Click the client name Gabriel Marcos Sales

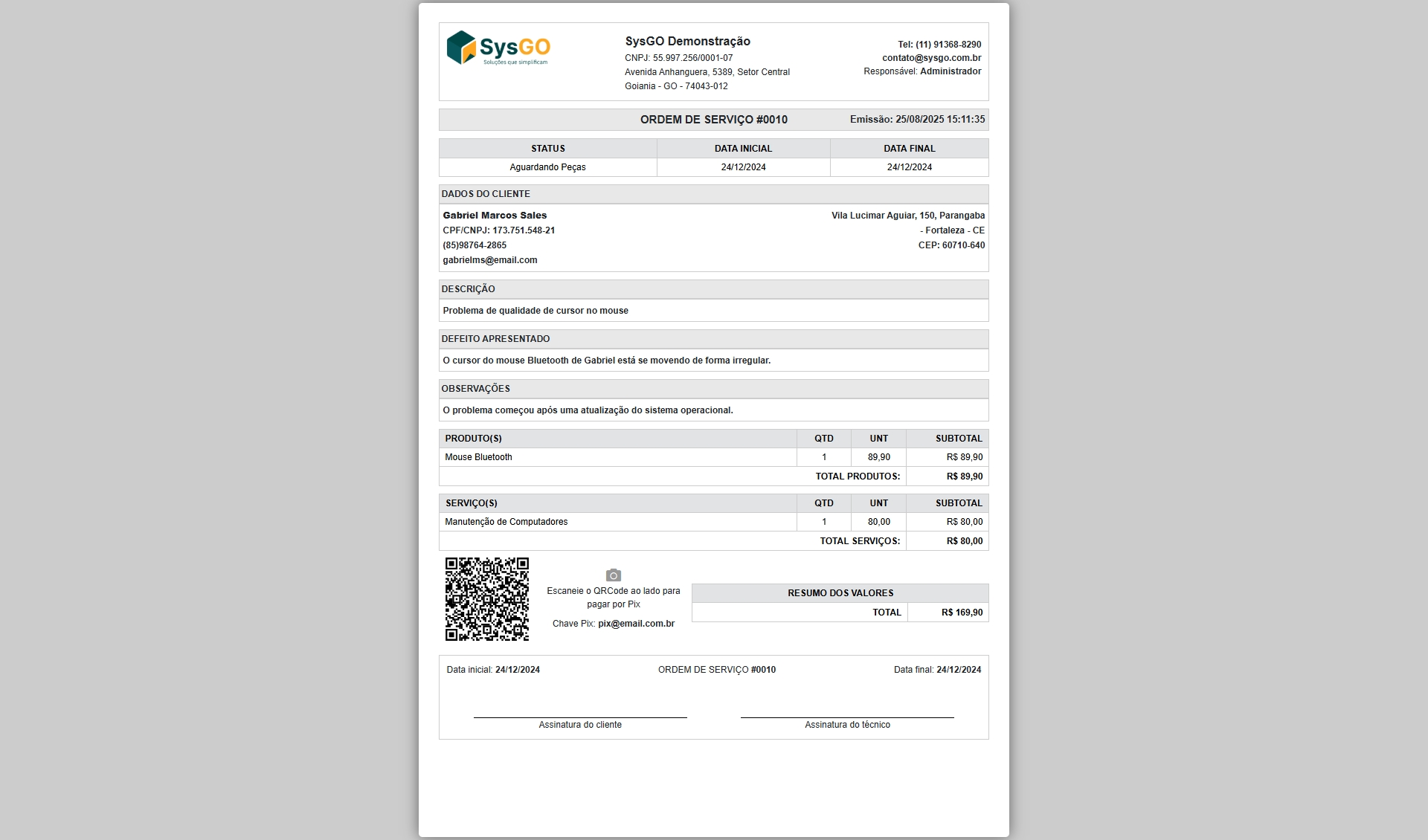495,216
